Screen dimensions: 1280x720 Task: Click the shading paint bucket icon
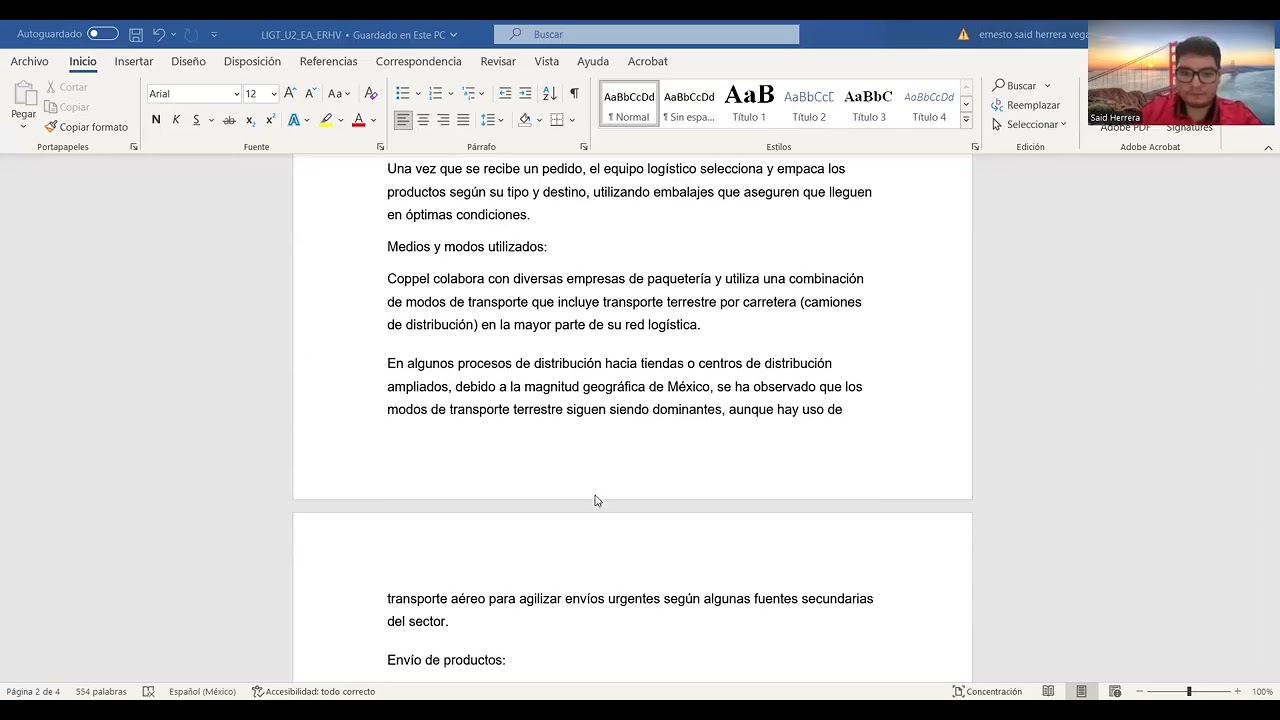[525, 120]
